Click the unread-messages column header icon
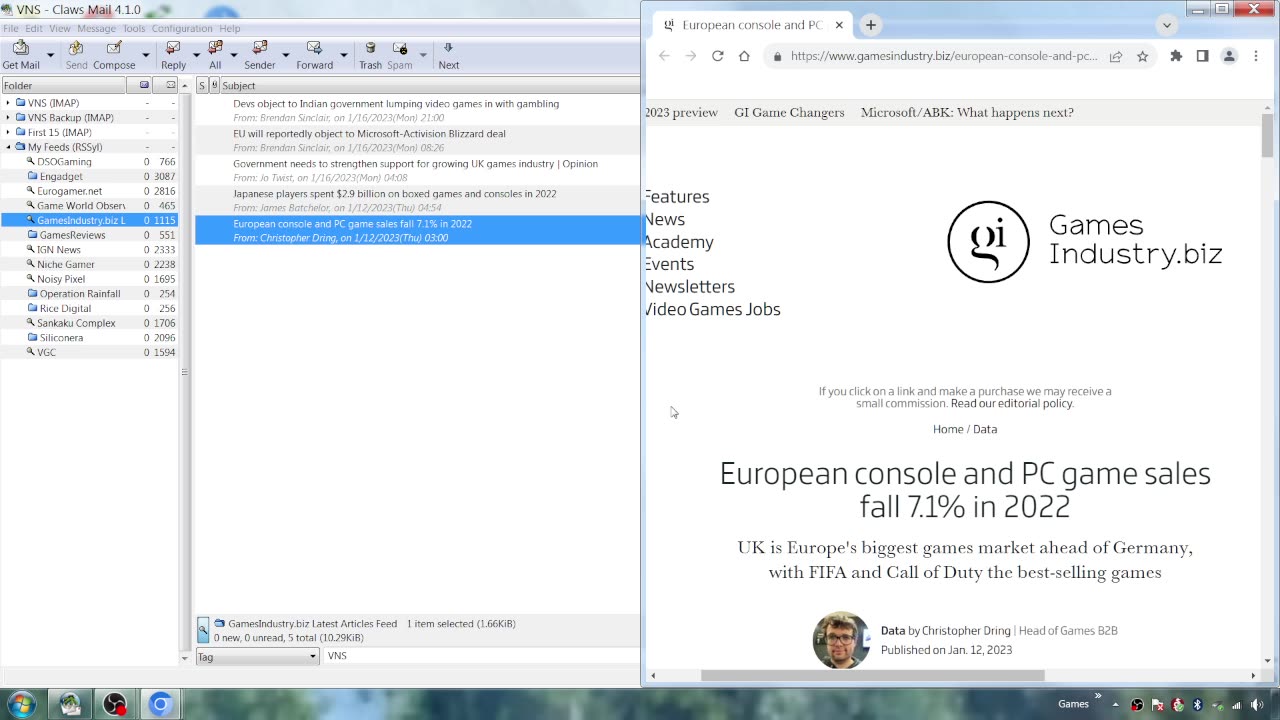This screenshot has width=1280, height=720. 170,86
